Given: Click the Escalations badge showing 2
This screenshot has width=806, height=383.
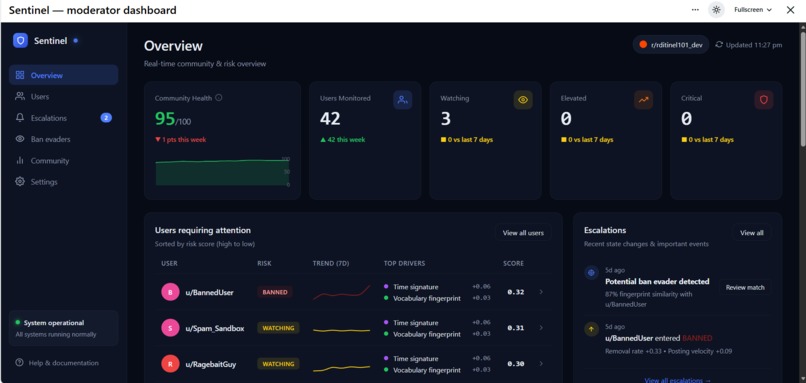Looking at the screenshot, I should 106,118.
